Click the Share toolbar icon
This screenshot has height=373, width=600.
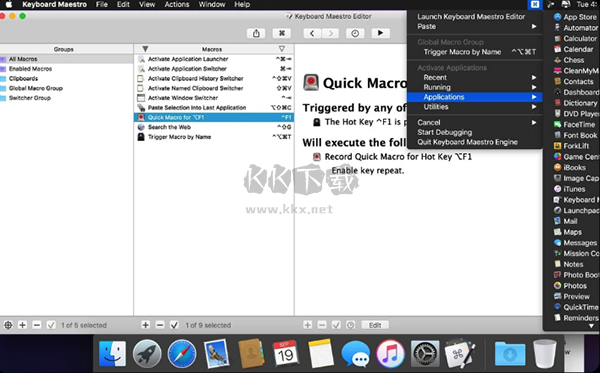256,33
